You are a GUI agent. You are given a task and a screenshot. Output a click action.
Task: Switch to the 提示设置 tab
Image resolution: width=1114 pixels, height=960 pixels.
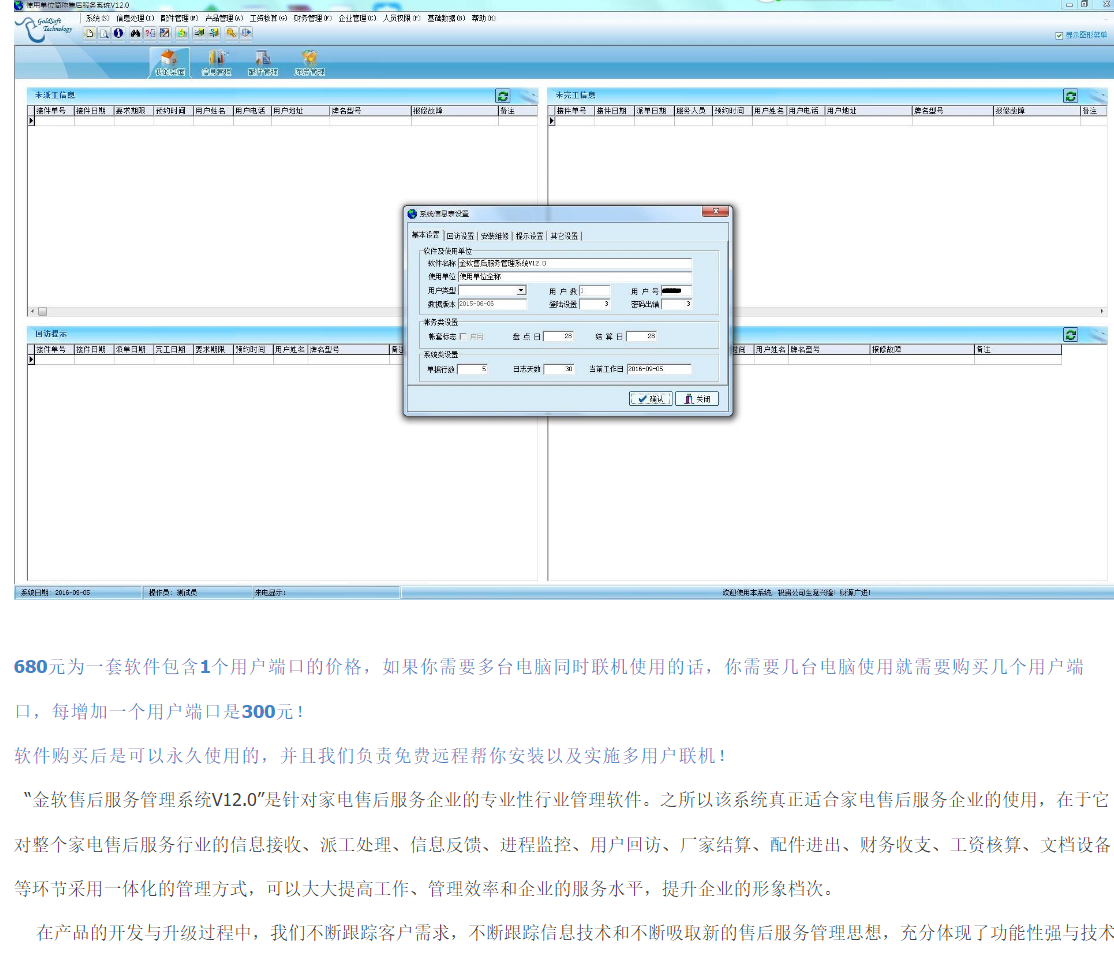[x=529, y=236]
